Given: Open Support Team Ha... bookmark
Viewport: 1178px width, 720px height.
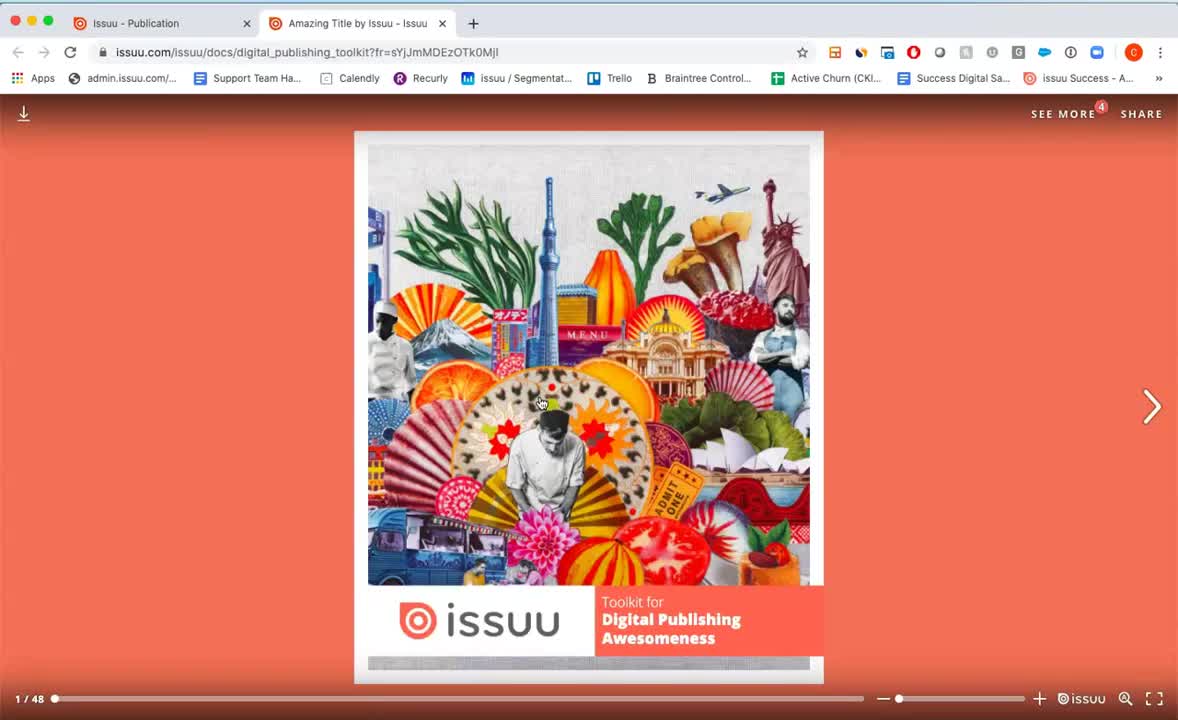Looking at the screenshot, I should [x=247, y=78].
